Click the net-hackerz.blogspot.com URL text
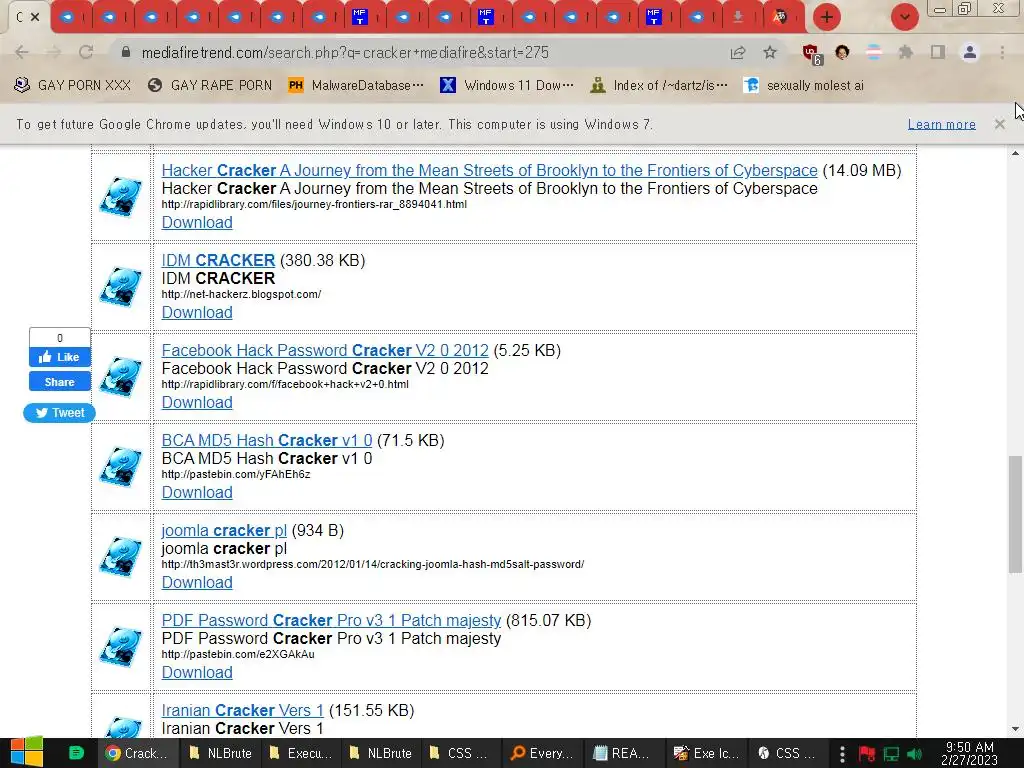1024x768 pixels. point(241,295)
